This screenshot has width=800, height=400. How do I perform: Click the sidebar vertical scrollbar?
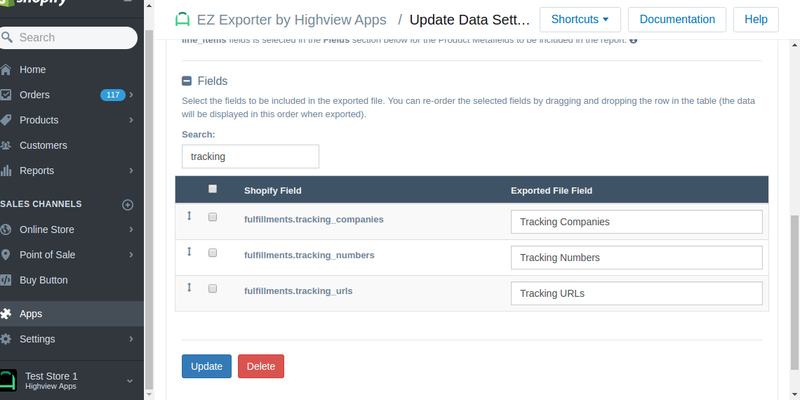(x=149, y=209)
